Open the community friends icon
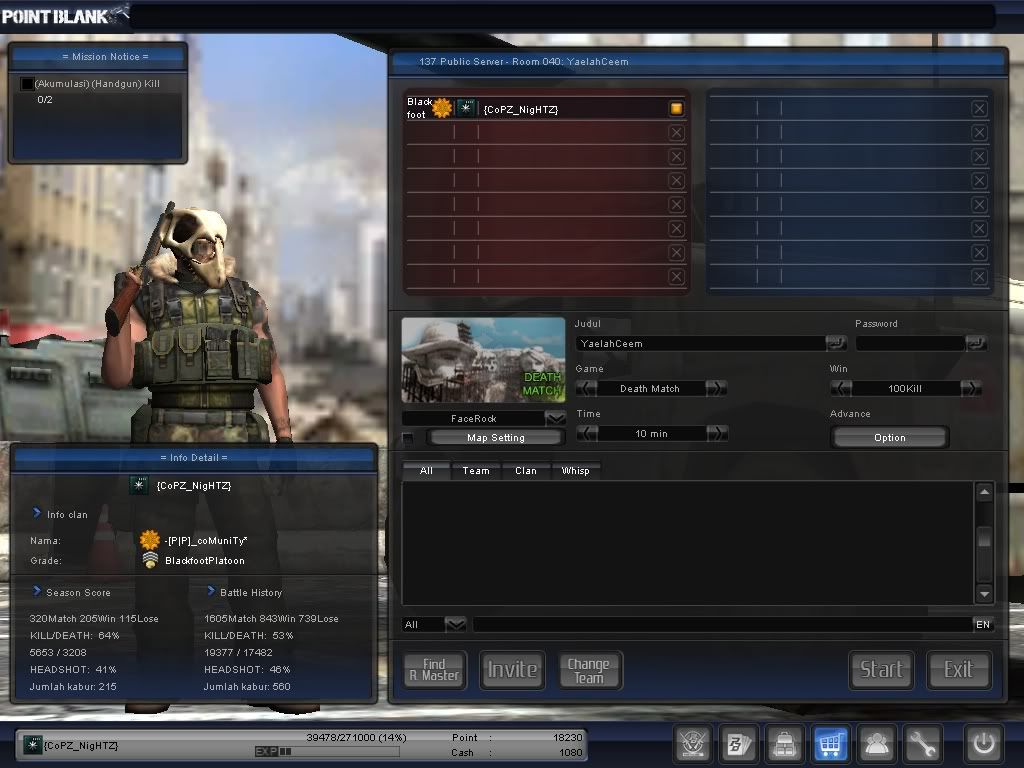The width and height of the screenshot is (1024, 768). click(x=876, y=743)
